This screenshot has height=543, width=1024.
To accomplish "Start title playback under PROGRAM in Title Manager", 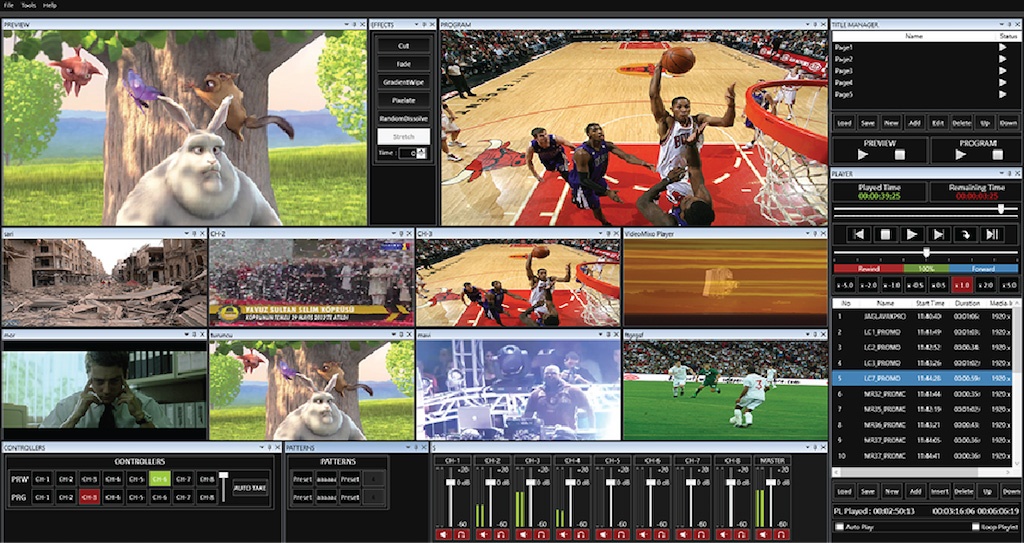I will [x=961, y=155].
